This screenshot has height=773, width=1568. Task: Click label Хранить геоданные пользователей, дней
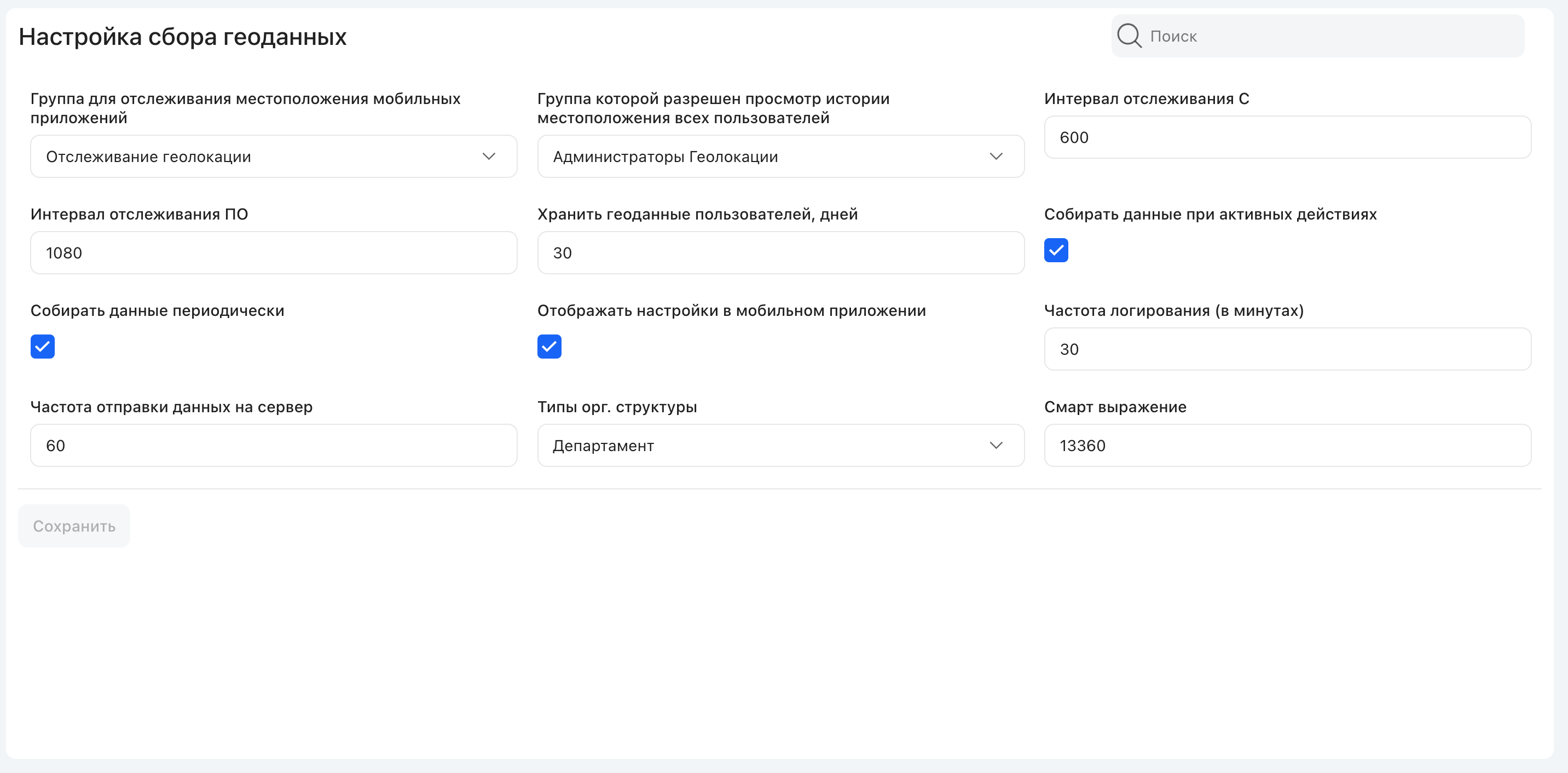(698, 214)
